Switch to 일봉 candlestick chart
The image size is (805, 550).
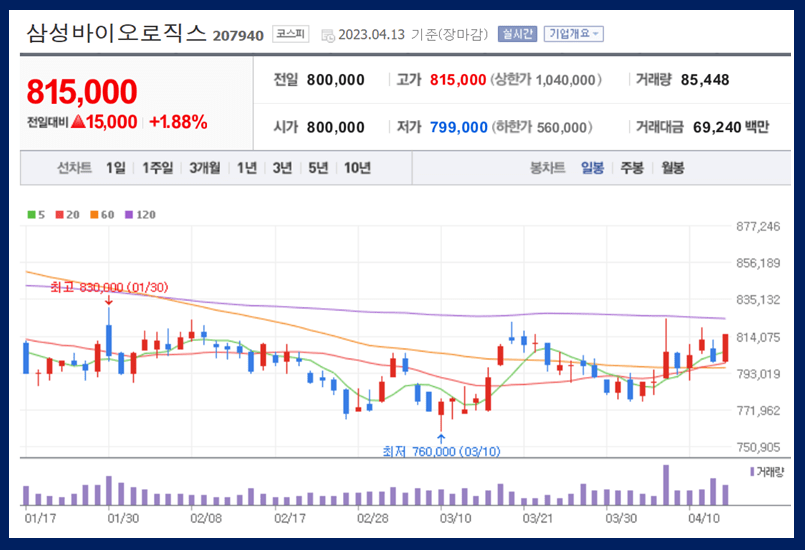[x=592, y=168]
